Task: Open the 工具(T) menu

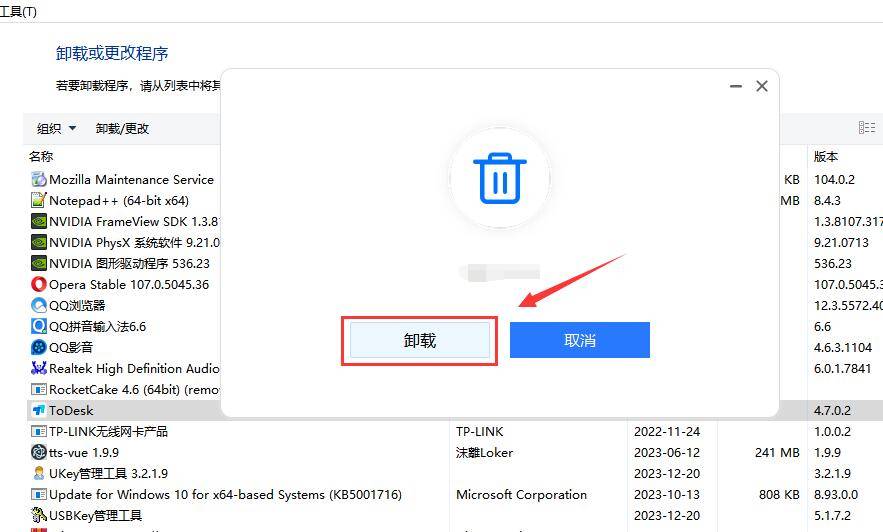Action: tap(18, 11)
